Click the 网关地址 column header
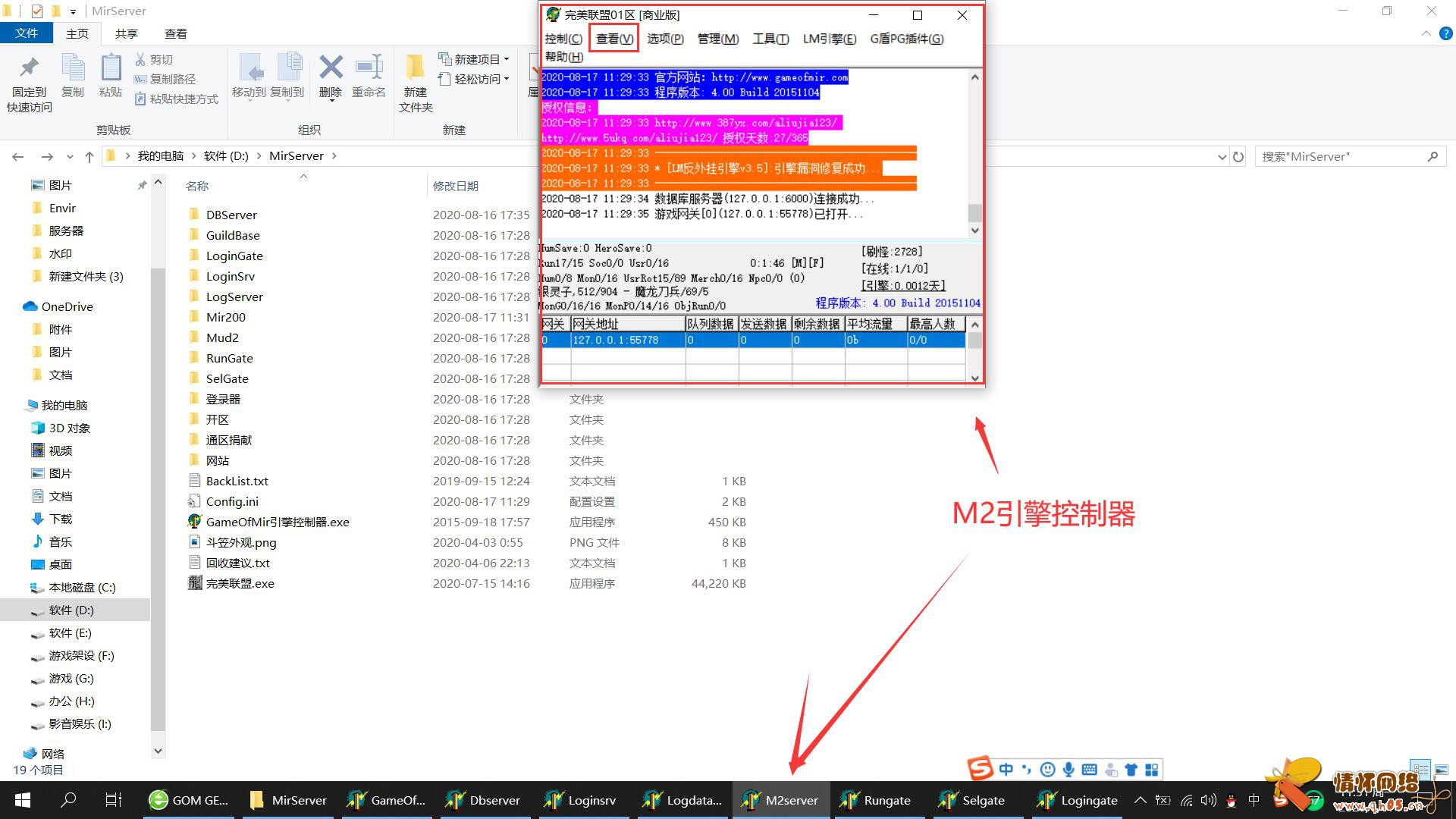Image resolution: width=1456 pixels, height=819 pixels. 628,325
